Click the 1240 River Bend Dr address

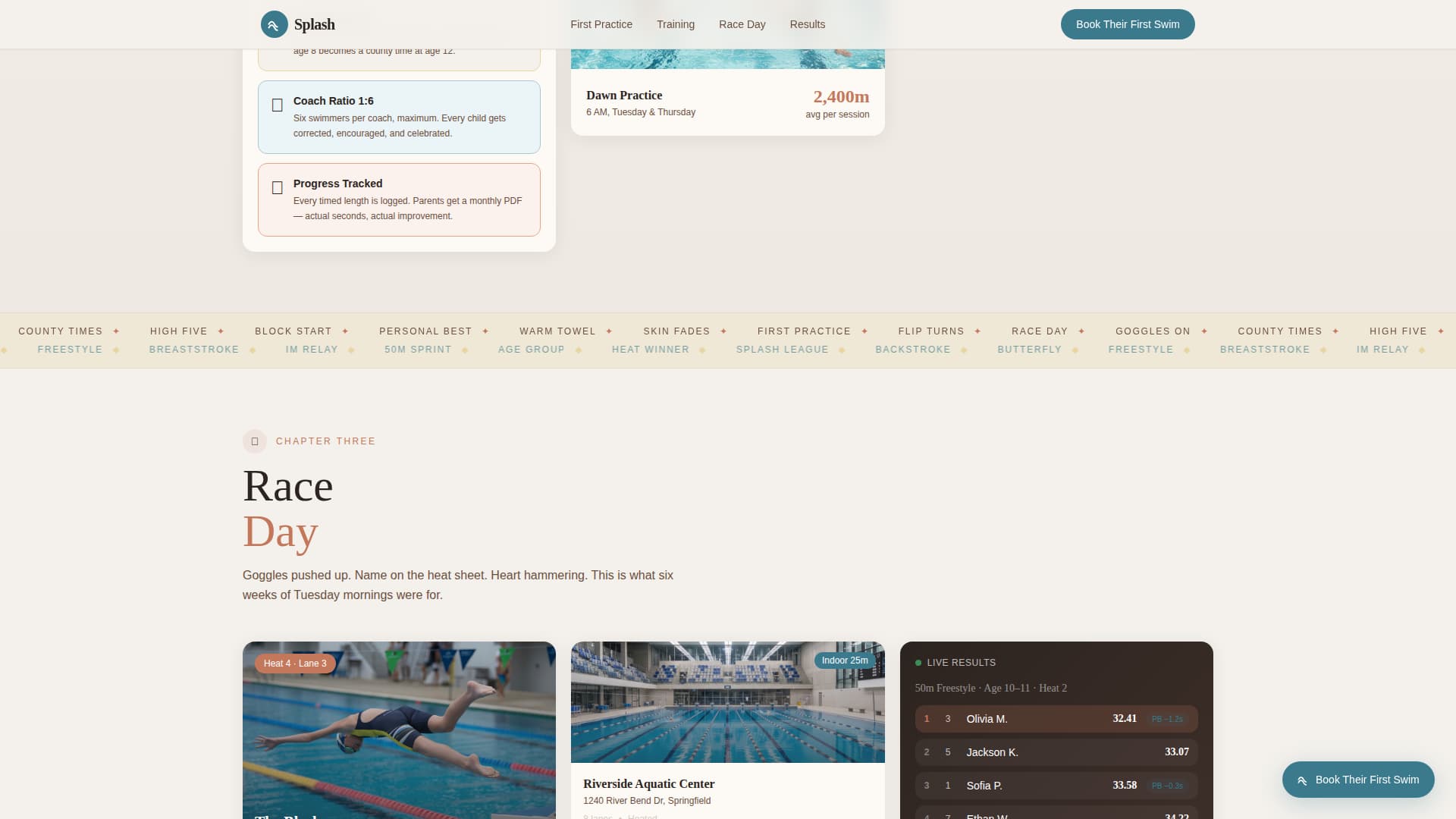point(647,801)
